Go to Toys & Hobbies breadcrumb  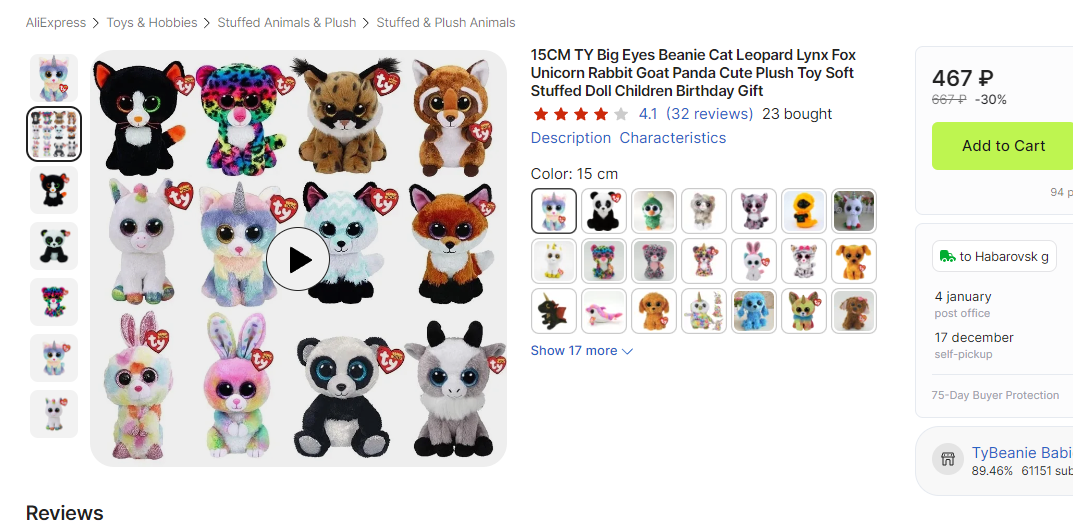(x=152, y=22)
